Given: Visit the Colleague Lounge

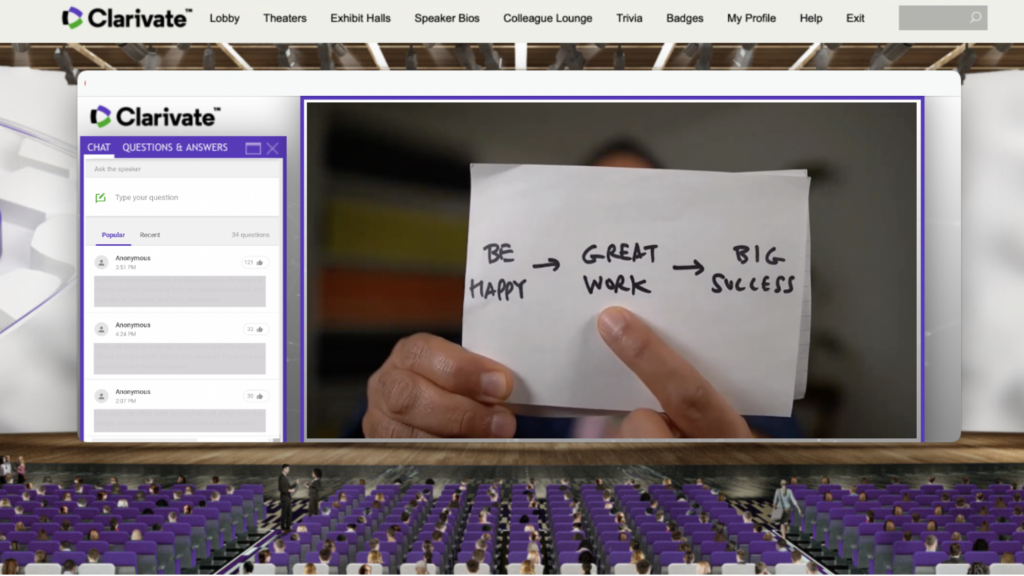Looking at the screenshot, I should [x=547, y=18].
